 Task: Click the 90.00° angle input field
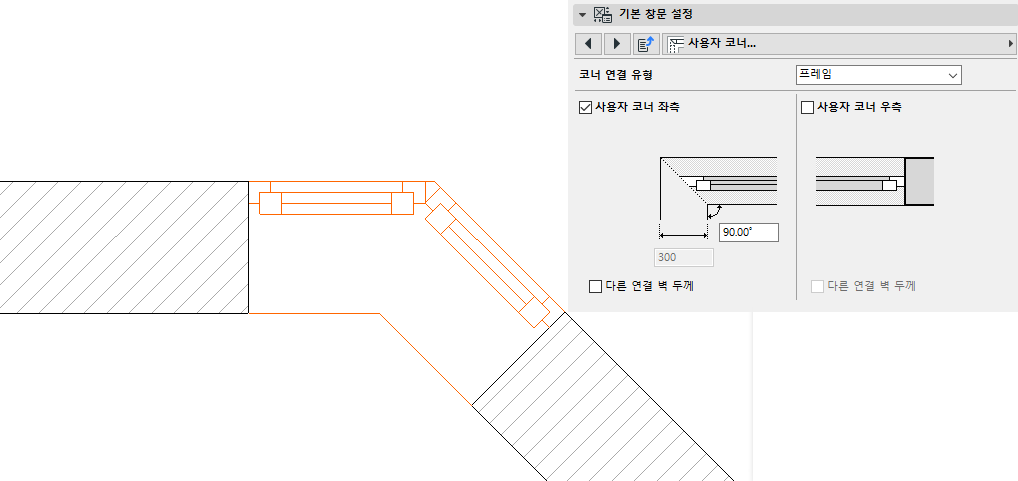pos(749,232)
